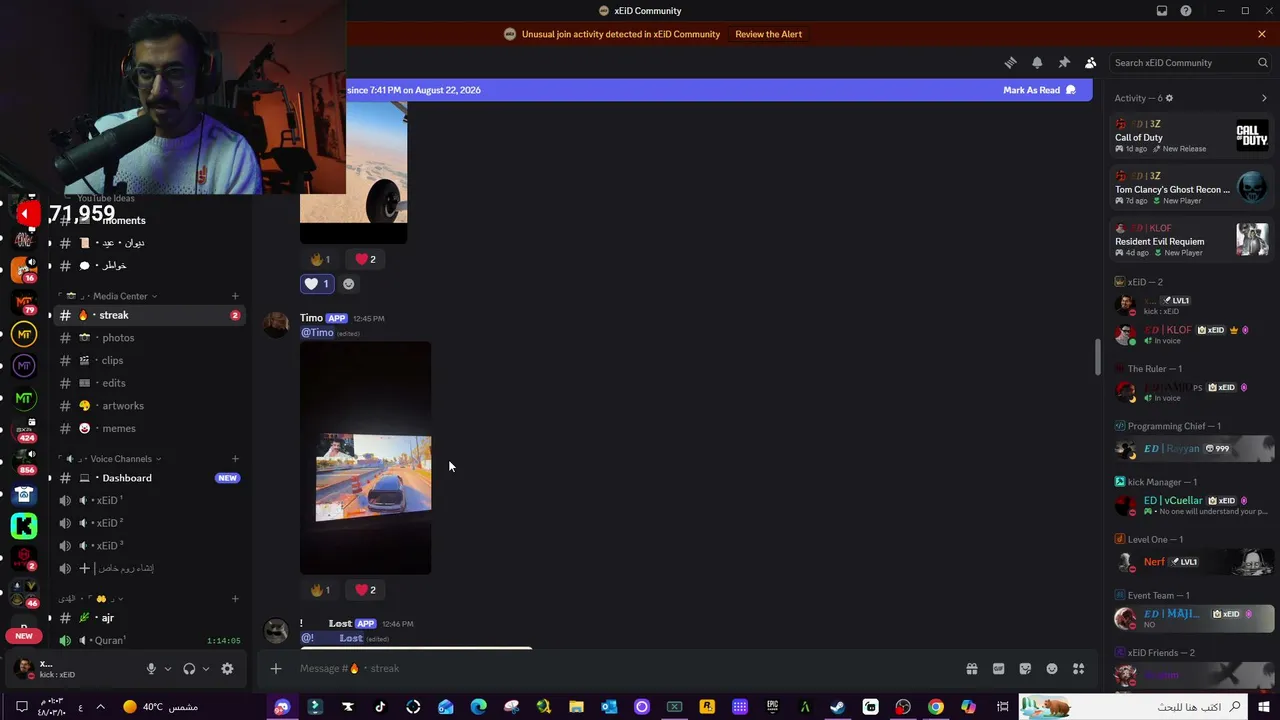Add a channel to Voice Channels
The height and width of the screenshot is (720, 1280).
(x=235, y=459)
